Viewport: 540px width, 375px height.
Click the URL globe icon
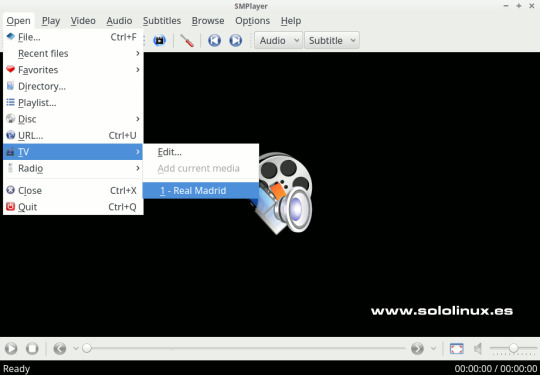tap(11, 135)
